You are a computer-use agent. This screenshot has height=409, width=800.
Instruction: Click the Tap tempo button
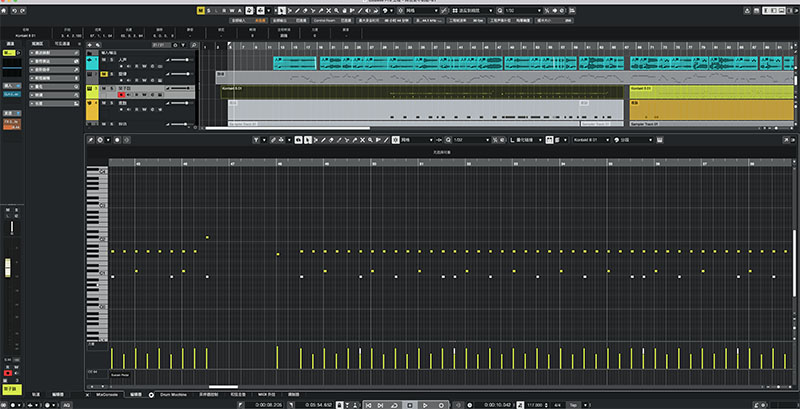point(572,405)
